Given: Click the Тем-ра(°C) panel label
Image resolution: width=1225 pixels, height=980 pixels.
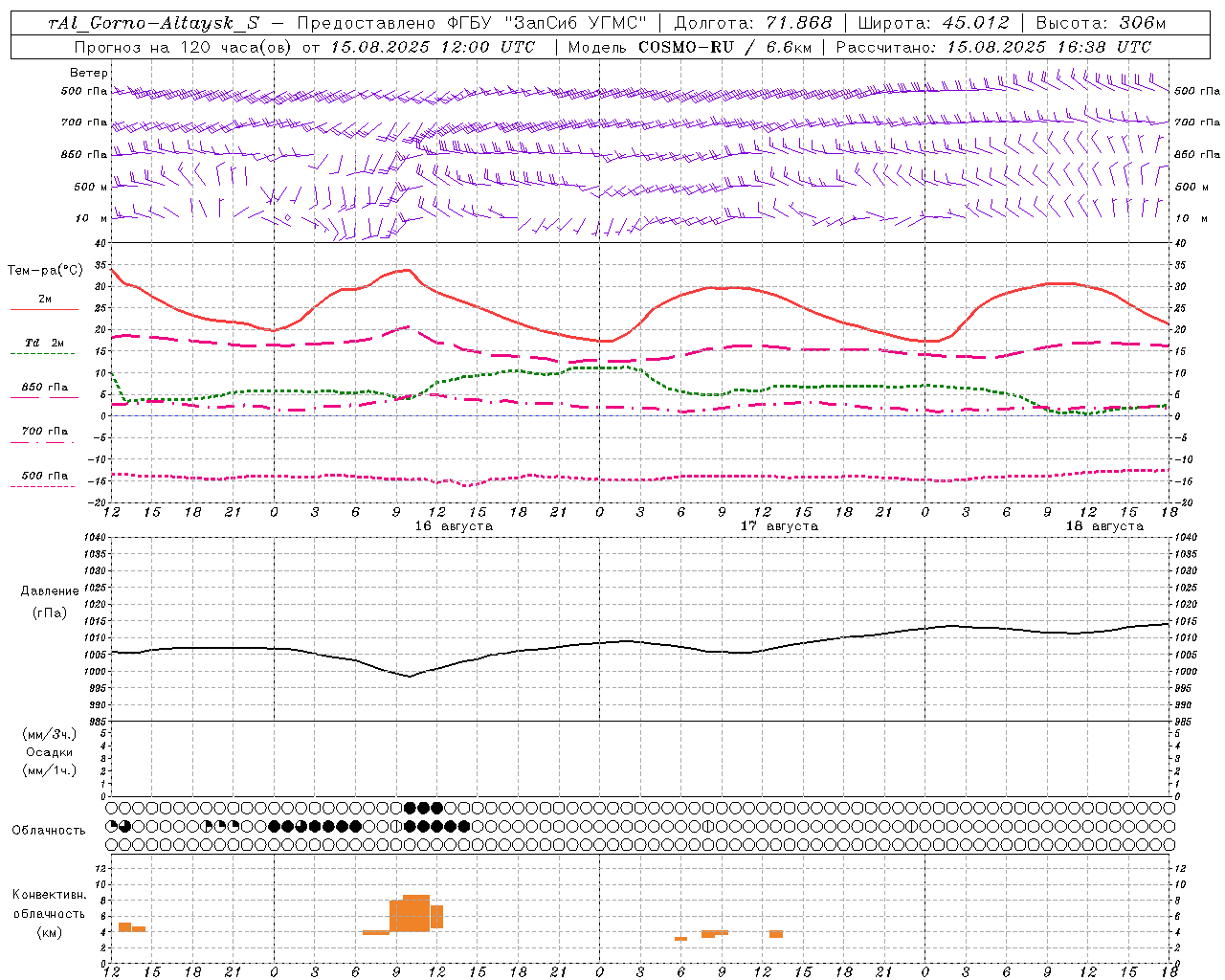Looking at the screenshot, I should click(45, 271).
